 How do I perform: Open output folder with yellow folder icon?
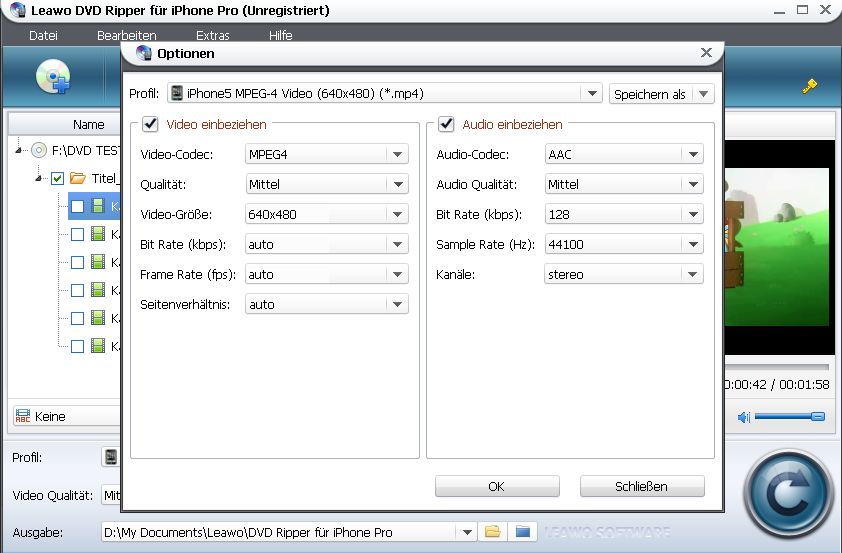(492, 532)
